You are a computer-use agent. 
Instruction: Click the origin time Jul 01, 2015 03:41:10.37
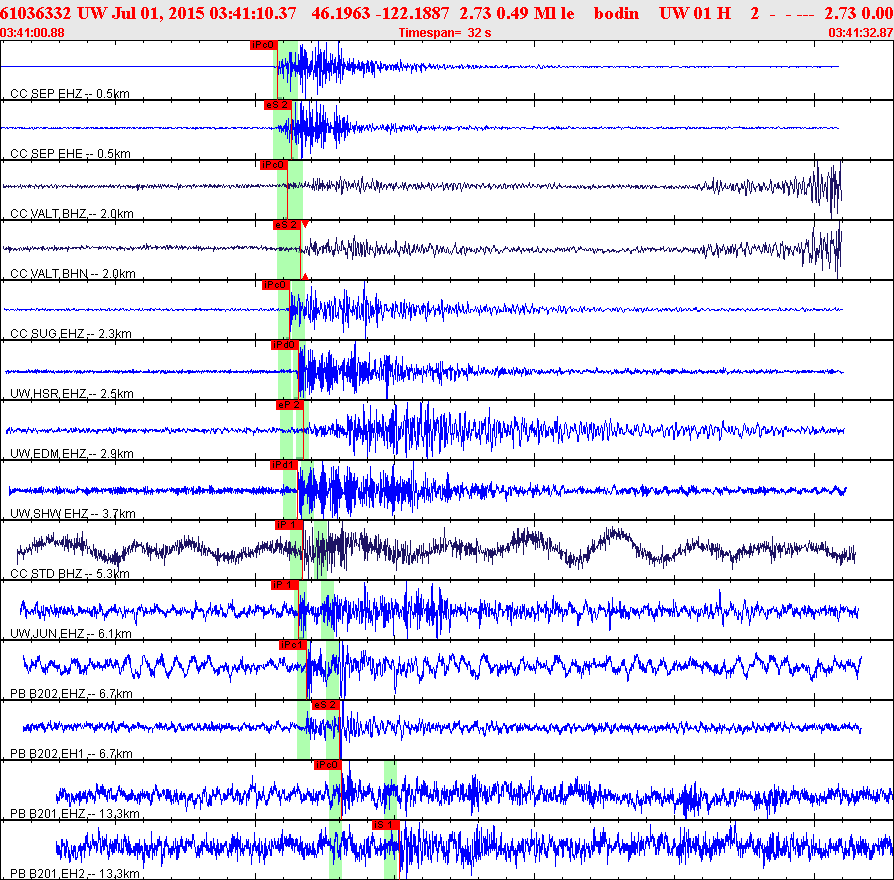[204, 13]
